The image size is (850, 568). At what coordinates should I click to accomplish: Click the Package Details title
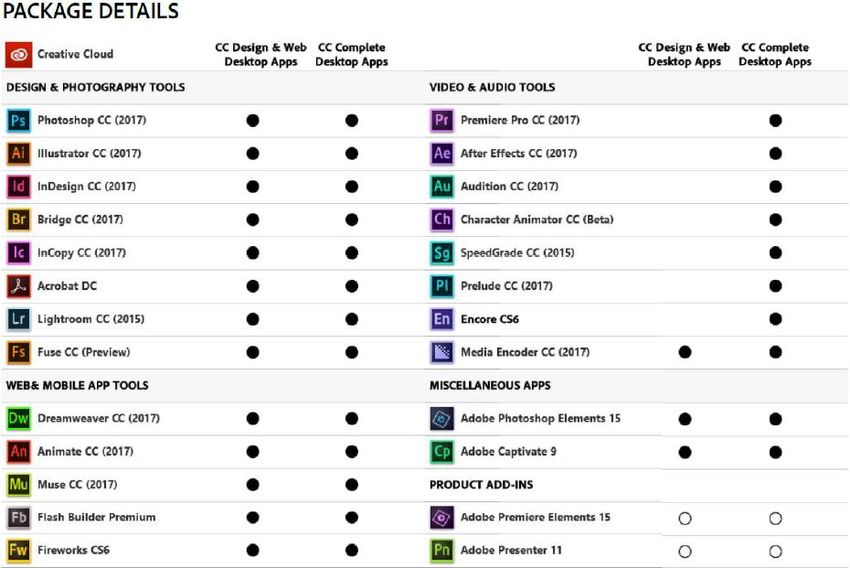[x=91, y=11]
